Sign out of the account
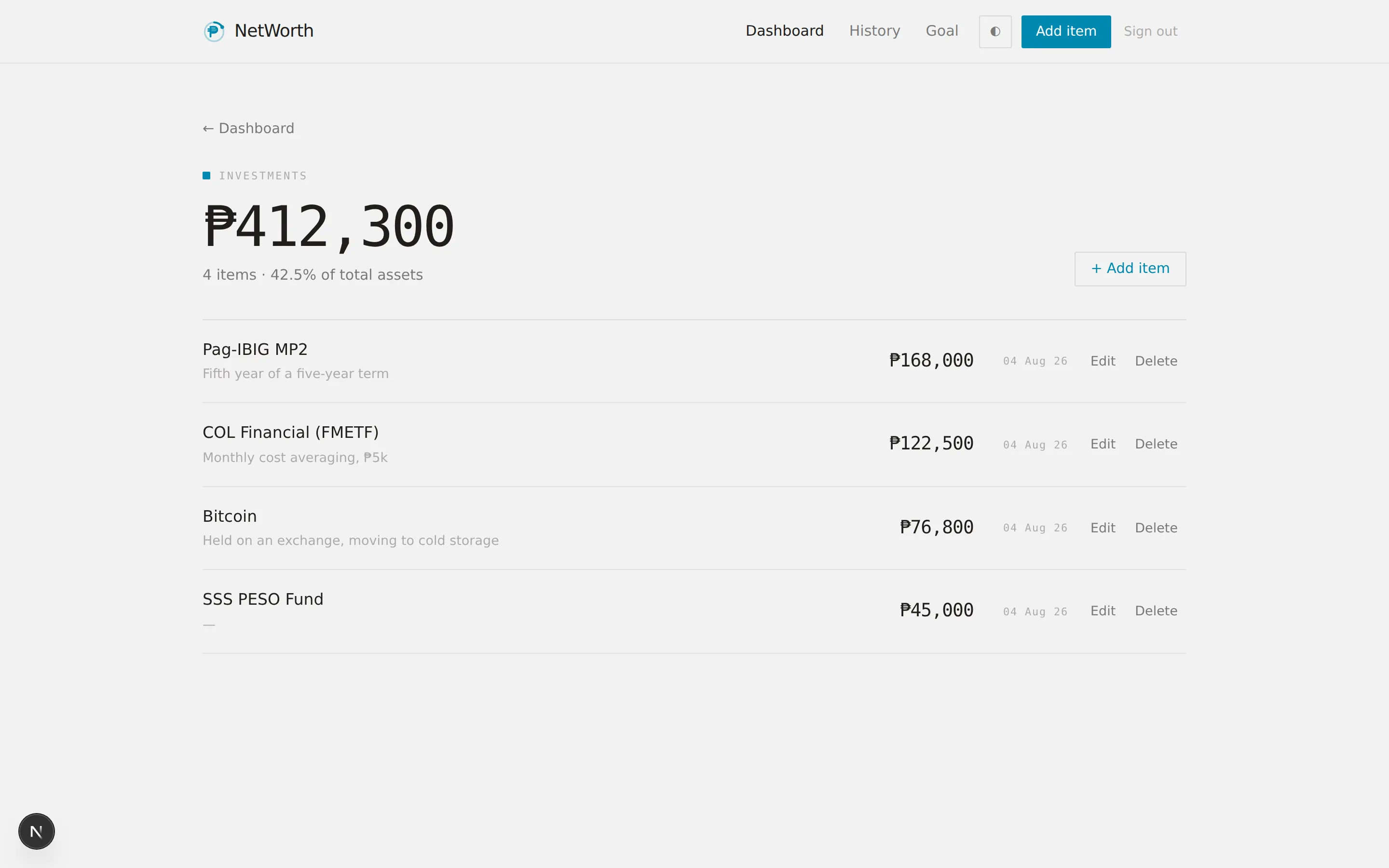 [x=1150, y=31]
